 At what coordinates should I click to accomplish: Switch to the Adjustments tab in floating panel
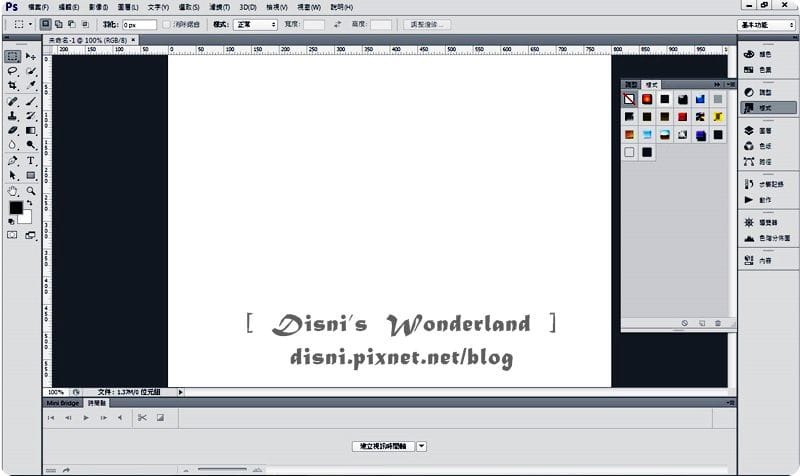pos(631,84)
